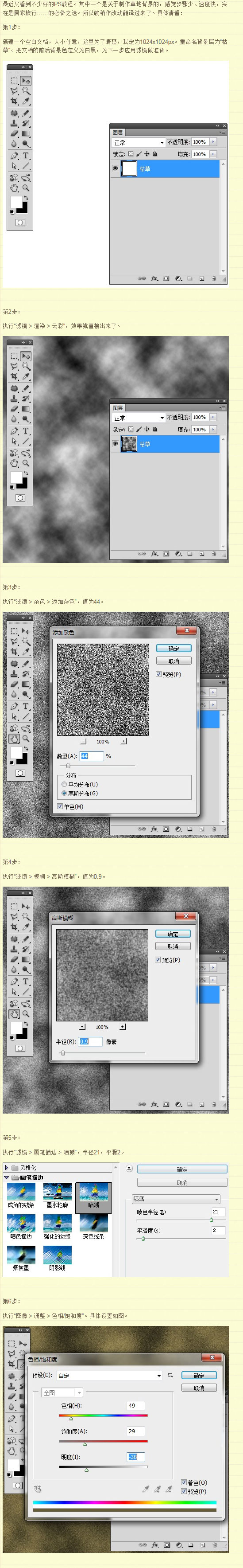Click the new layer icon in step 1 layers panel
The width and height of the screenshot is (243, 1568).
click(202, 279)
